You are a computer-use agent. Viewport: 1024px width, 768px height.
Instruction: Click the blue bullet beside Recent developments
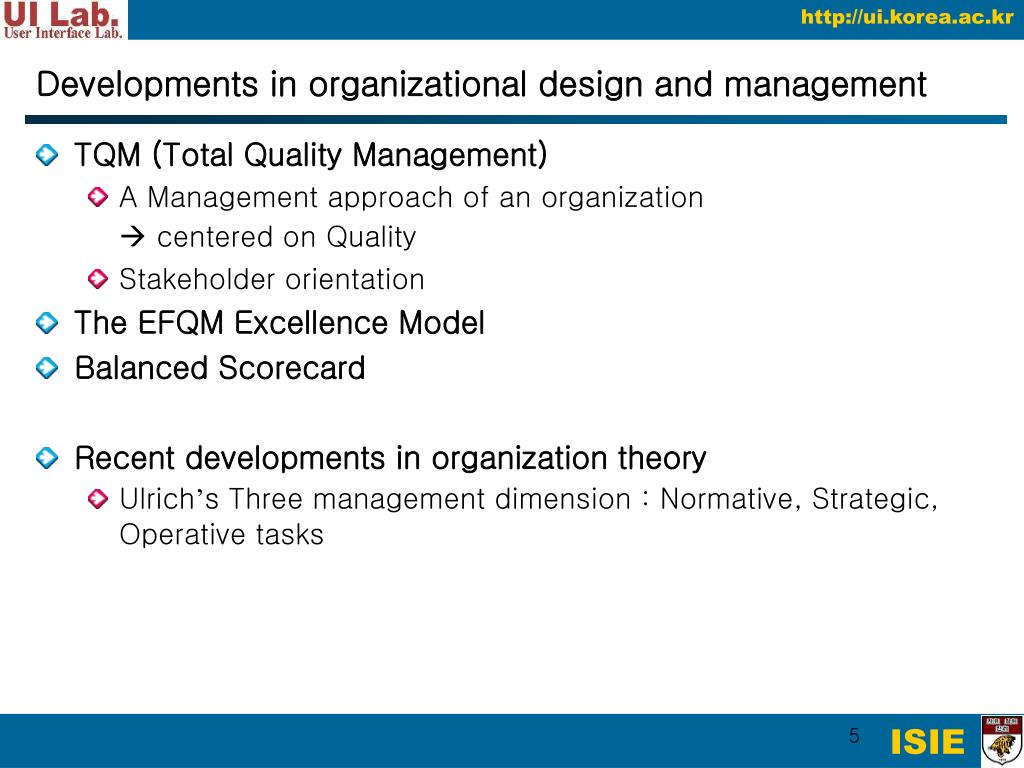47,458
